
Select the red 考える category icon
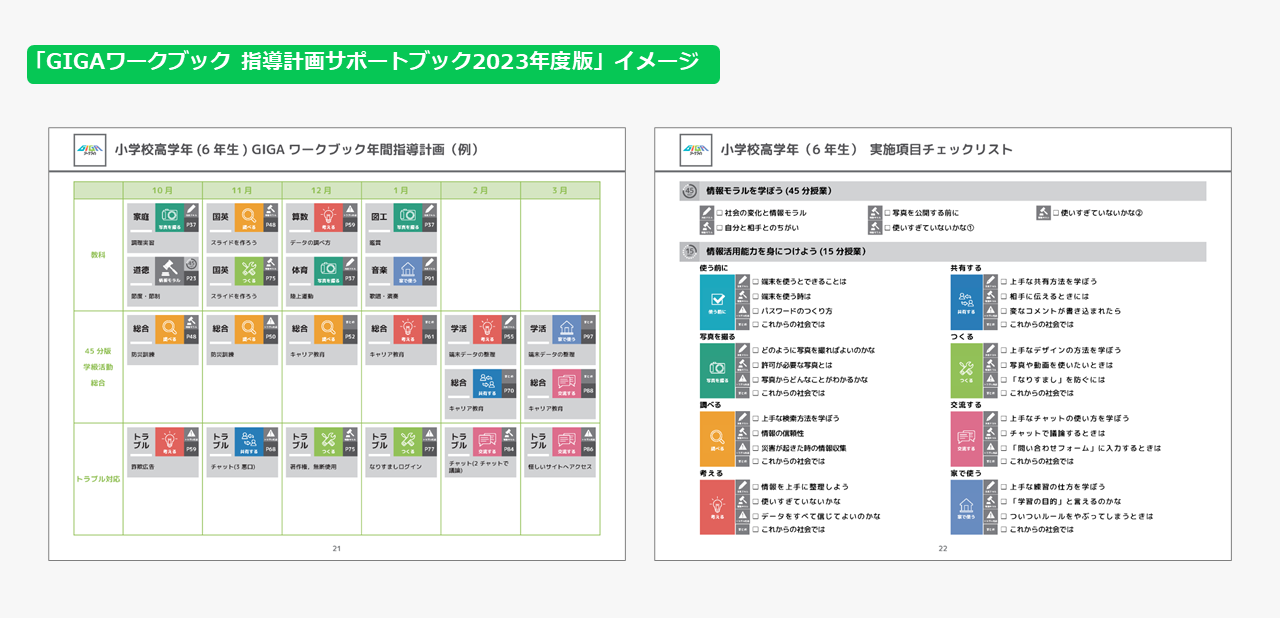pos(717,507)
